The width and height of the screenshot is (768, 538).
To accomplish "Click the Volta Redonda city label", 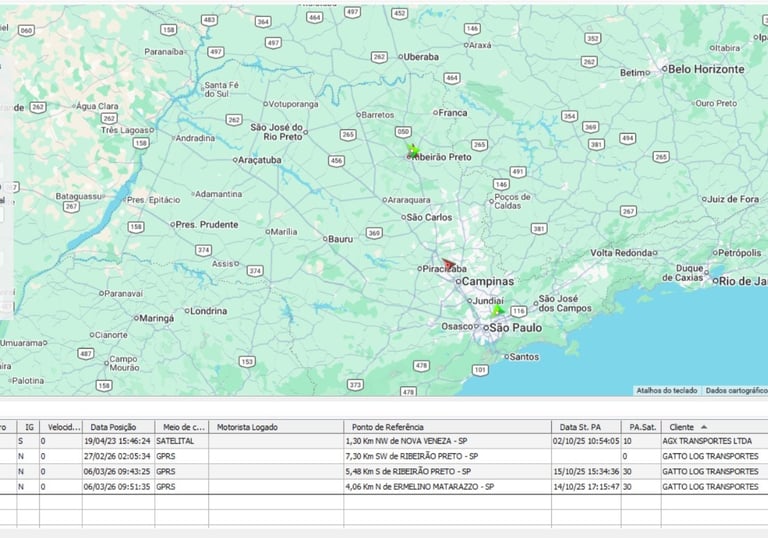I will [x=621, y=253].
